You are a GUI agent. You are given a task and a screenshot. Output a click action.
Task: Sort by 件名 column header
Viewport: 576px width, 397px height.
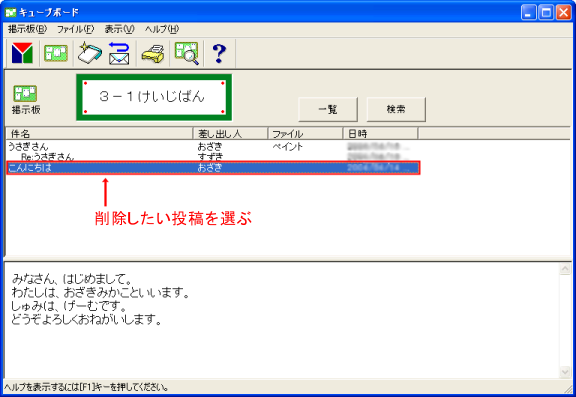click(x=99, y=134)
